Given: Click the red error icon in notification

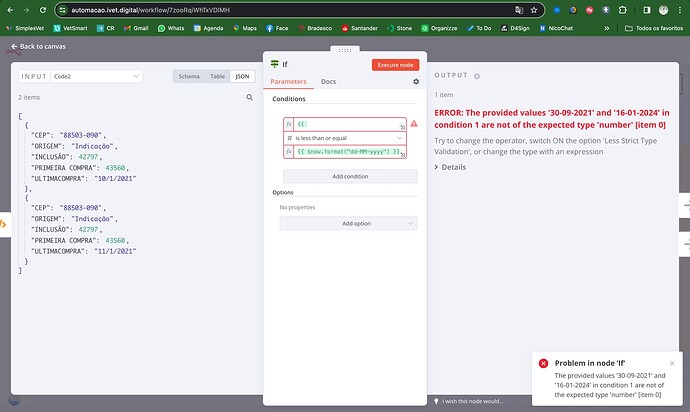Looking at the screenshot, I should click(x=543, y=363).
